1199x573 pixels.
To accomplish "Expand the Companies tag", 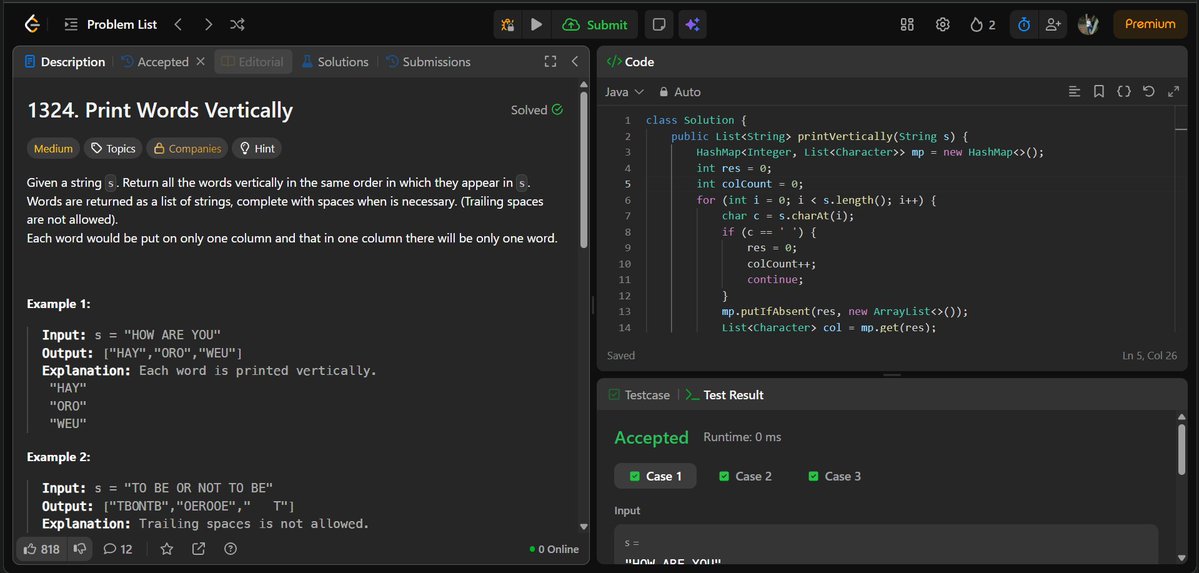I will [x=187, y=148].
